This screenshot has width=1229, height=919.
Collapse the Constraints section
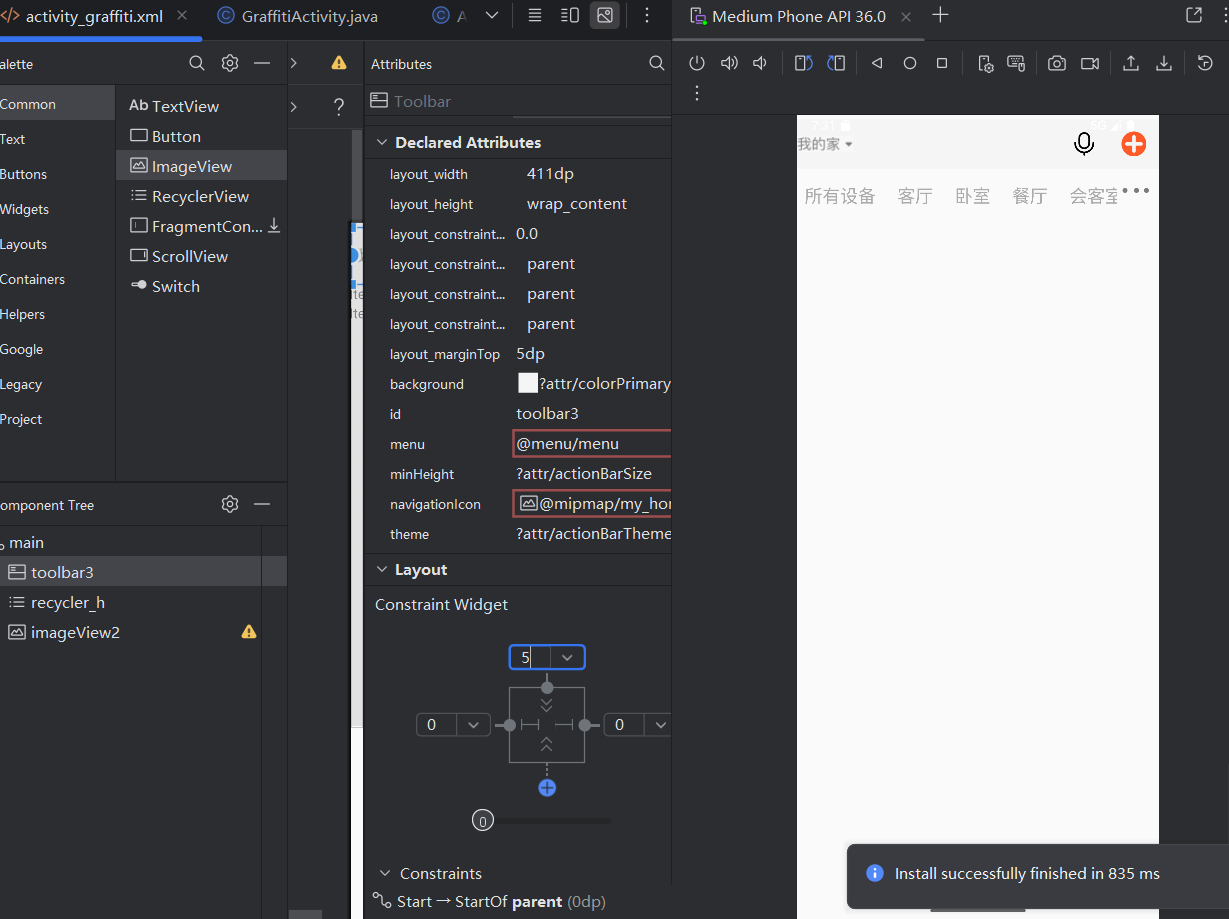coord(385,873)
